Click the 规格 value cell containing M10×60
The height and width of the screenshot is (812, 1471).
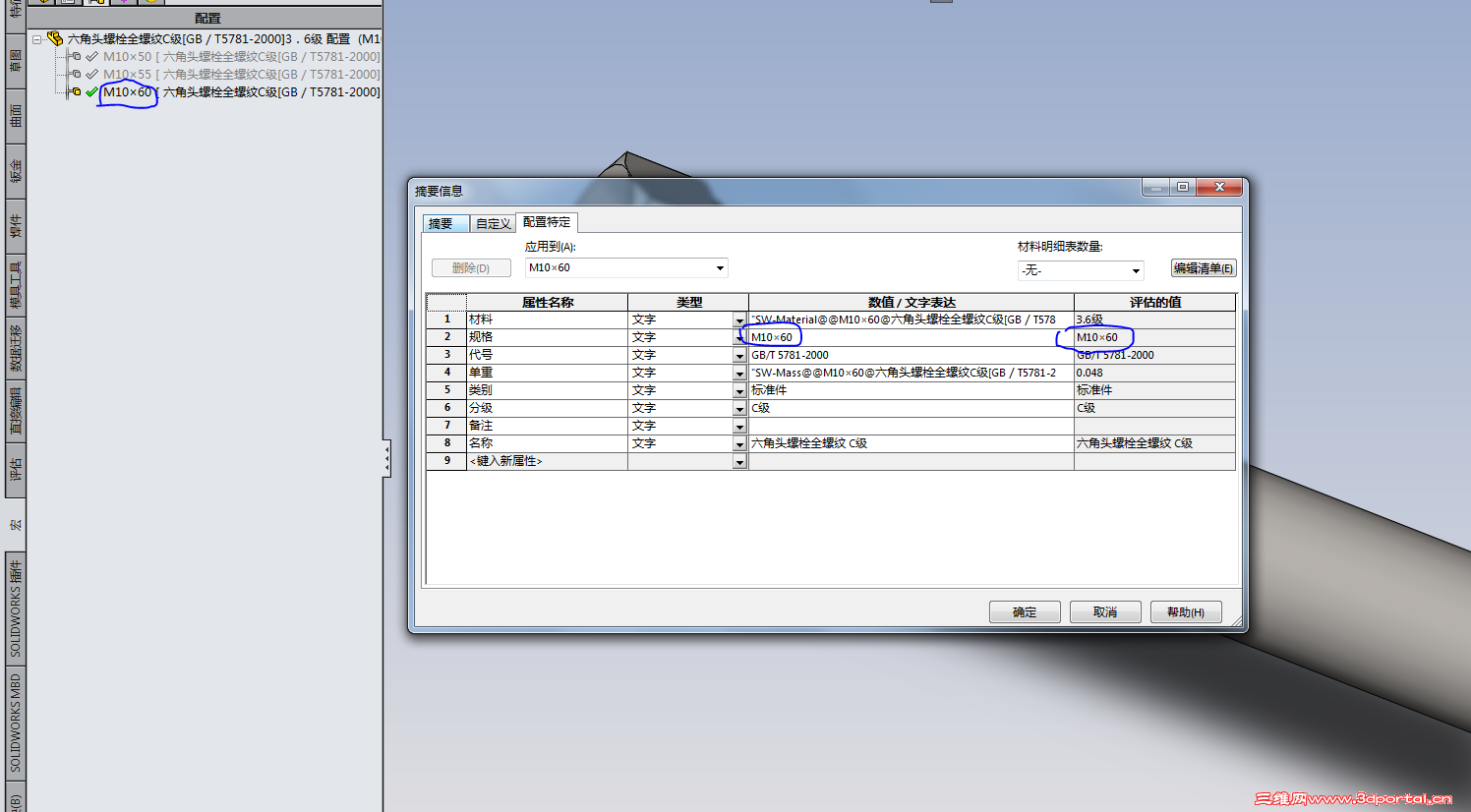[x=912, y=338]
